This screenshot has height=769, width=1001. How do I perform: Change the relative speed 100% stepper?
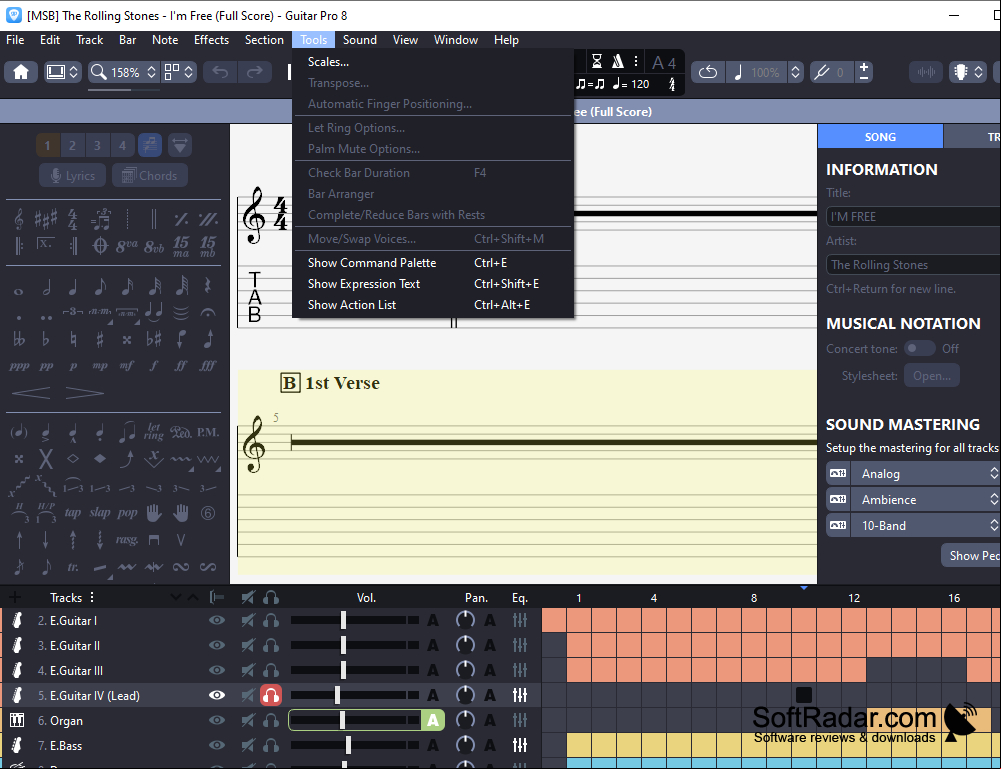pyautogui.click(x=795, y=72)
